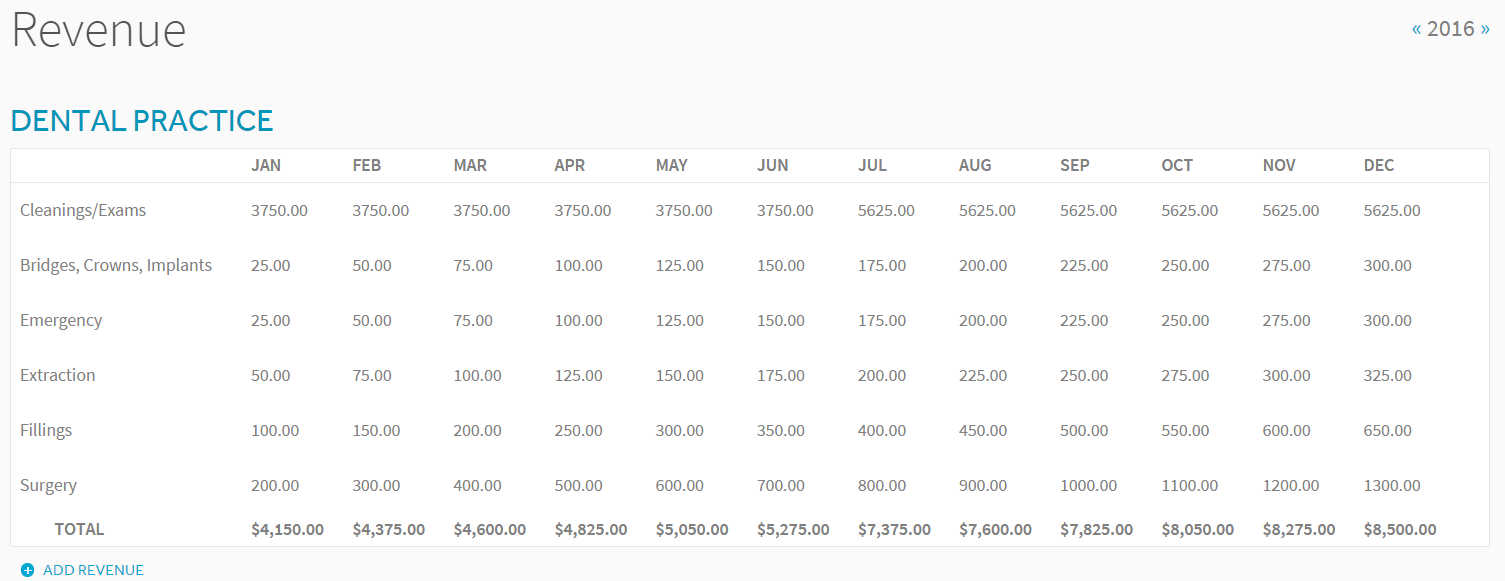Go to next year with » arrow
The height and width of the screenshot is (581, 1505).
pos(1485,29)
